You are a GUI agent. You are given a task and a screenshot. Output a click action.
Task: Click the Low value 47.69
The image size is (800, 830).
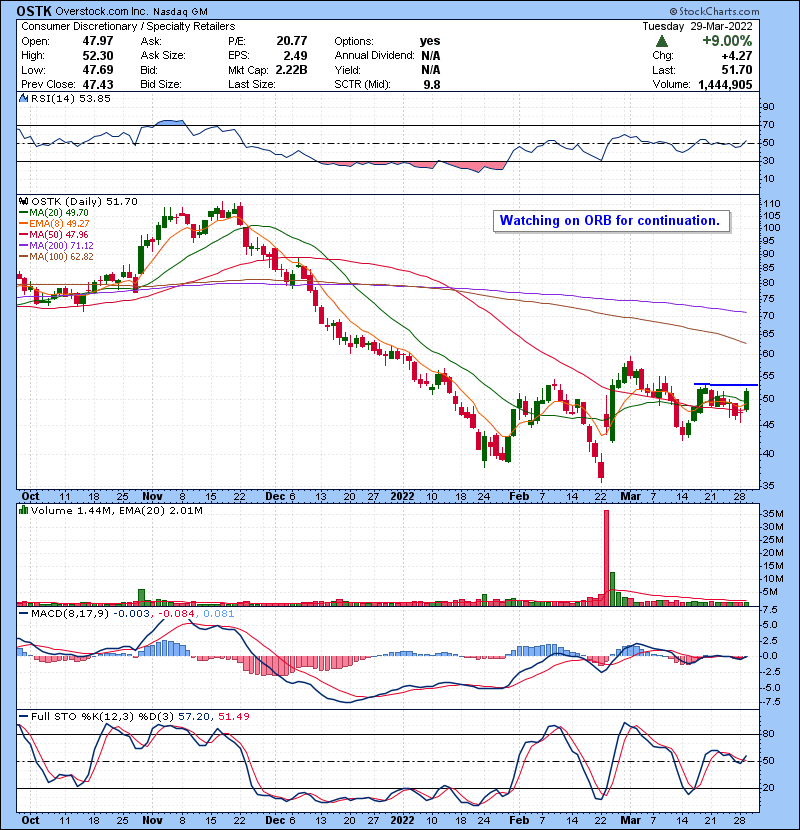tap(98, 70)
